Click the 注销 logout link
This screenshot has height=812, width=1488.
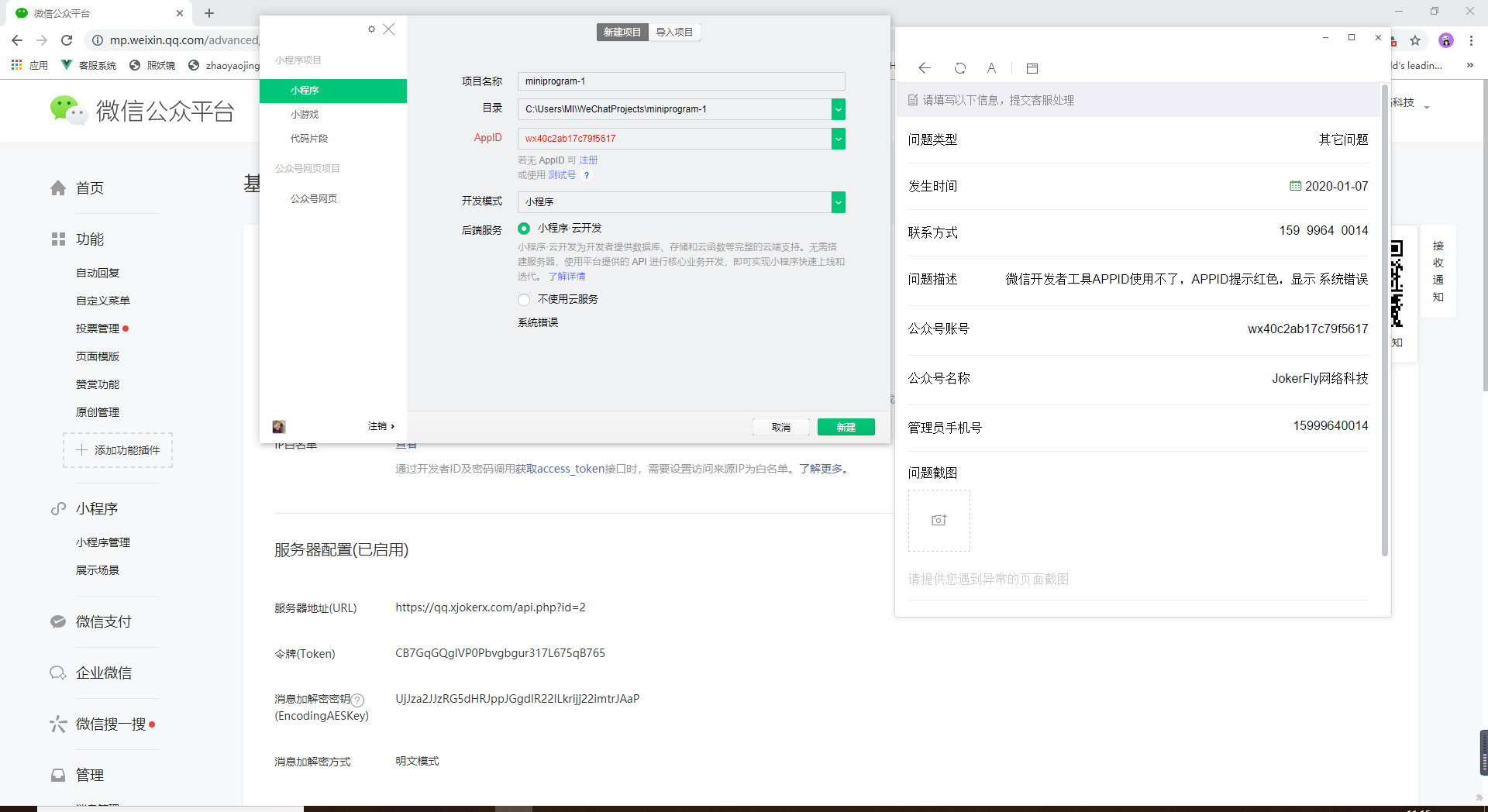[x=381, y=426]
